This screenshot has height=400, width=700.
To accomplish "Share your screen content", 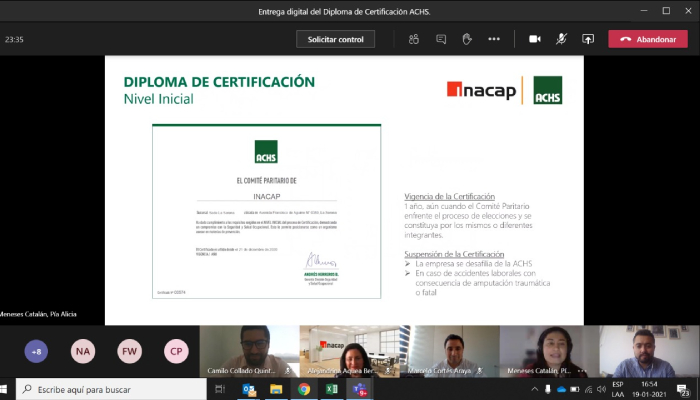I will pyautogui.click(x=588, y=39).
